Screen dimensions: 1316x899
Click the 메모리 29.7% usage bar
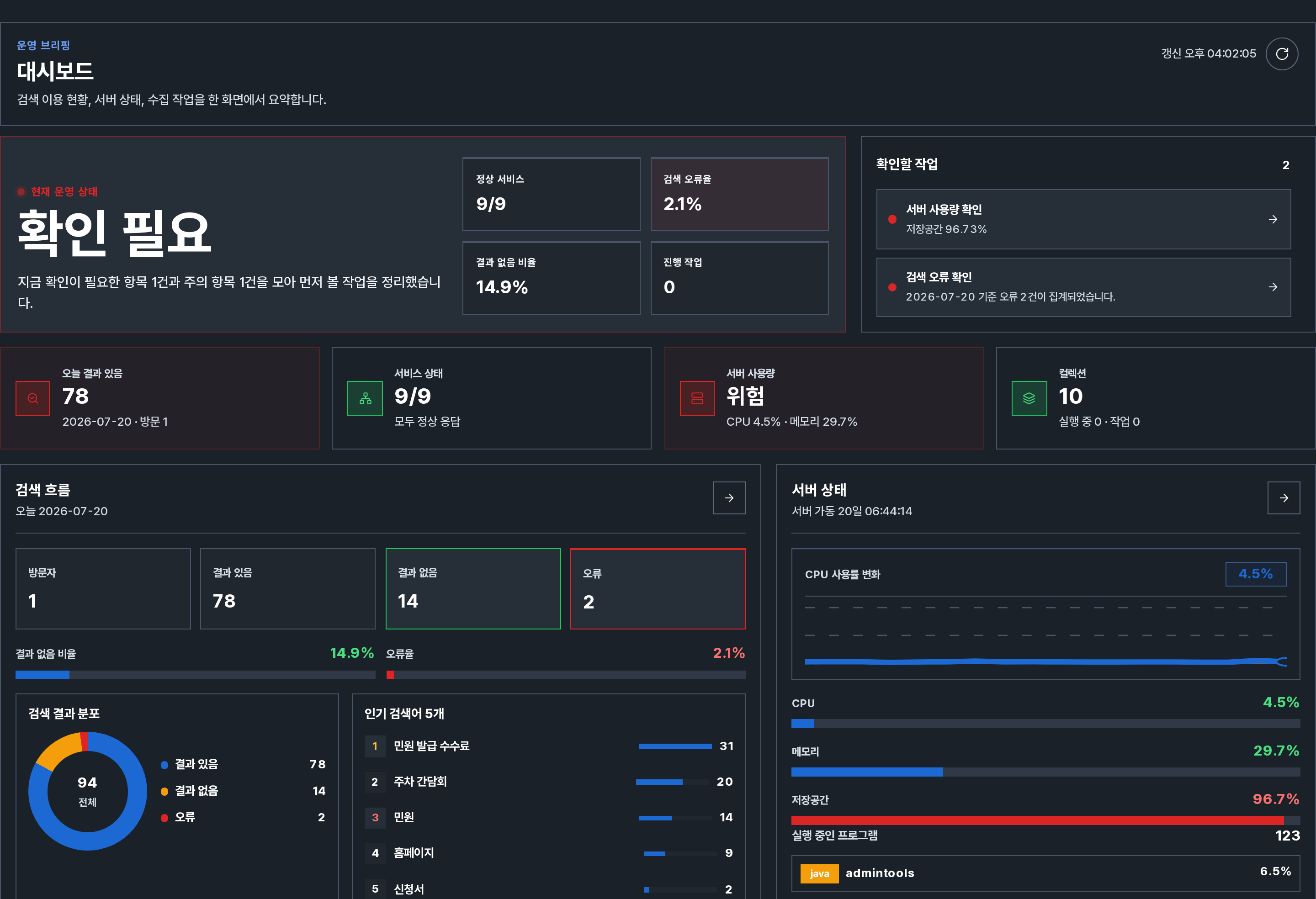pyautogui.click(x=1045, y=772)
